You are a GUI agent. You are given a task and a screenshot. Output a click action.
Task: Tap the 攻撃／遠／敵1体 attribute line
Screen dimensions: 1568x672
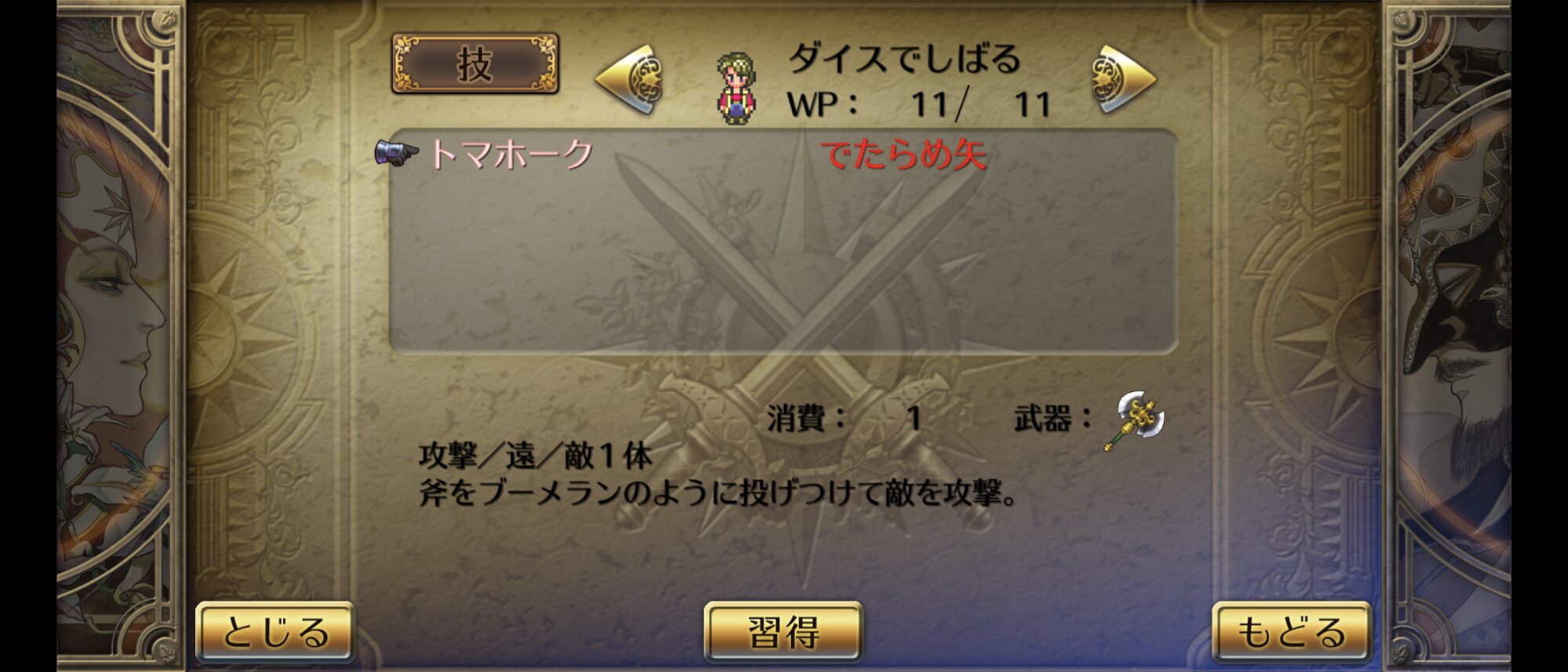(535, 456)
